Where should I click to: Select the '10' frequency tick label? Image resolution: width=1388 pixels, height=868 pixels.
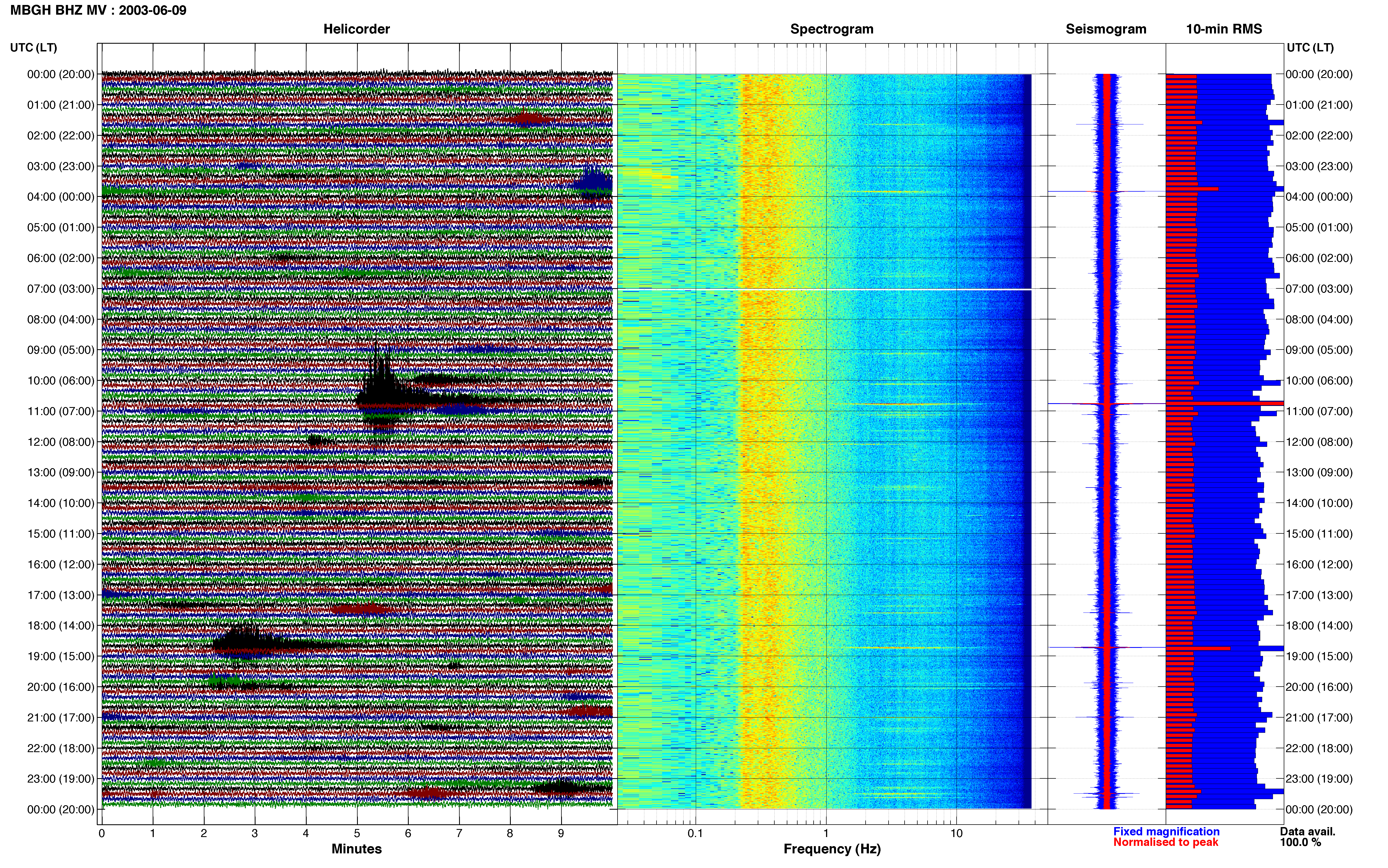[956, 833]
